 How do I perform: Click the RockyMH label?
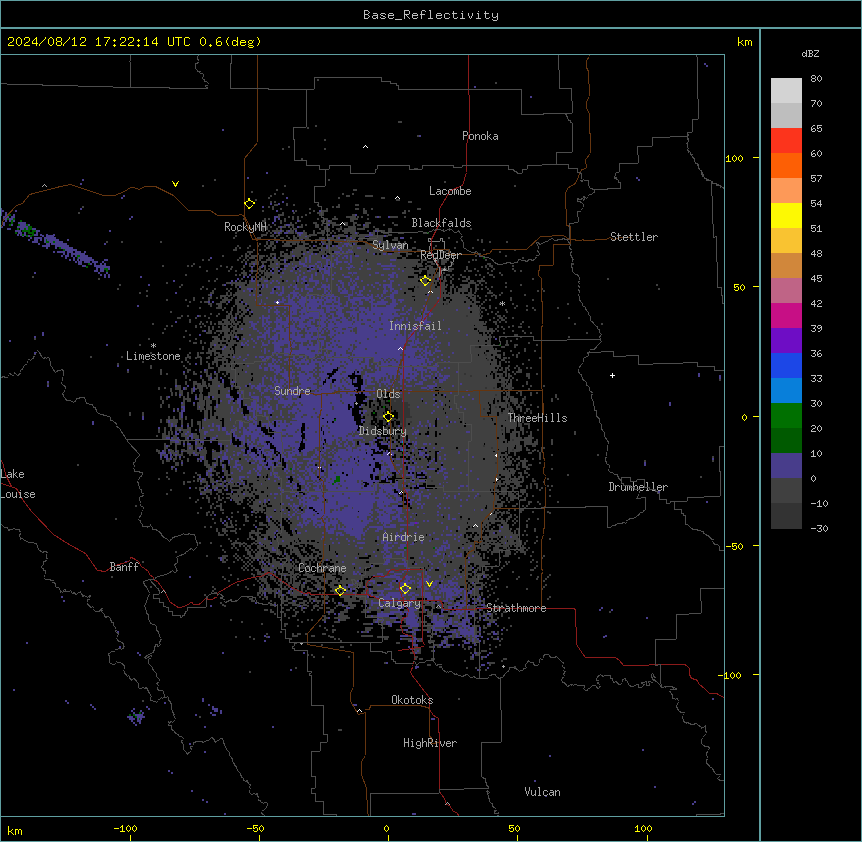[245, 227]
